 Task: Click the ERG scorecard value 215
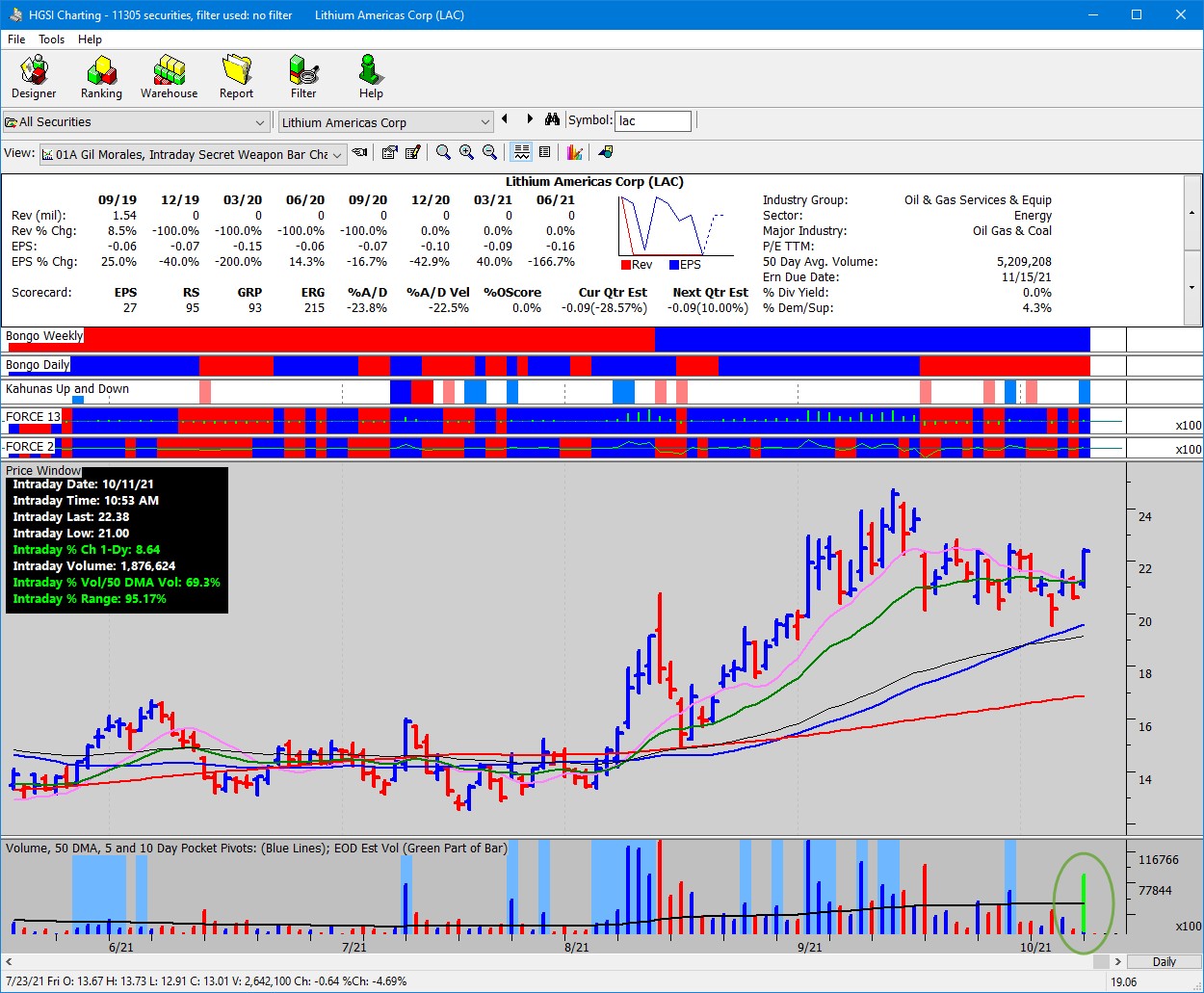click(314, 308)
